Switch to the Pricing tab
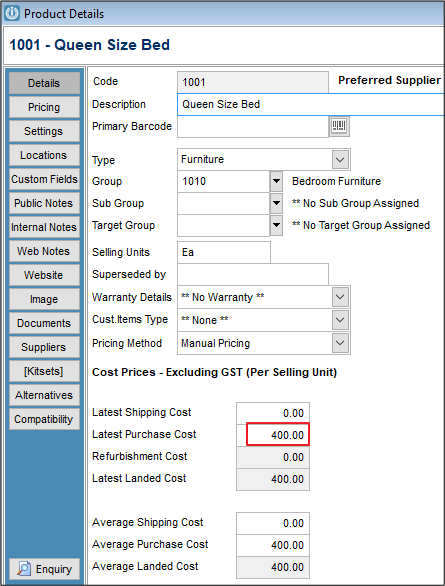Image resolution: width=445 pixels, height=586 pixels. coord(44,107)
